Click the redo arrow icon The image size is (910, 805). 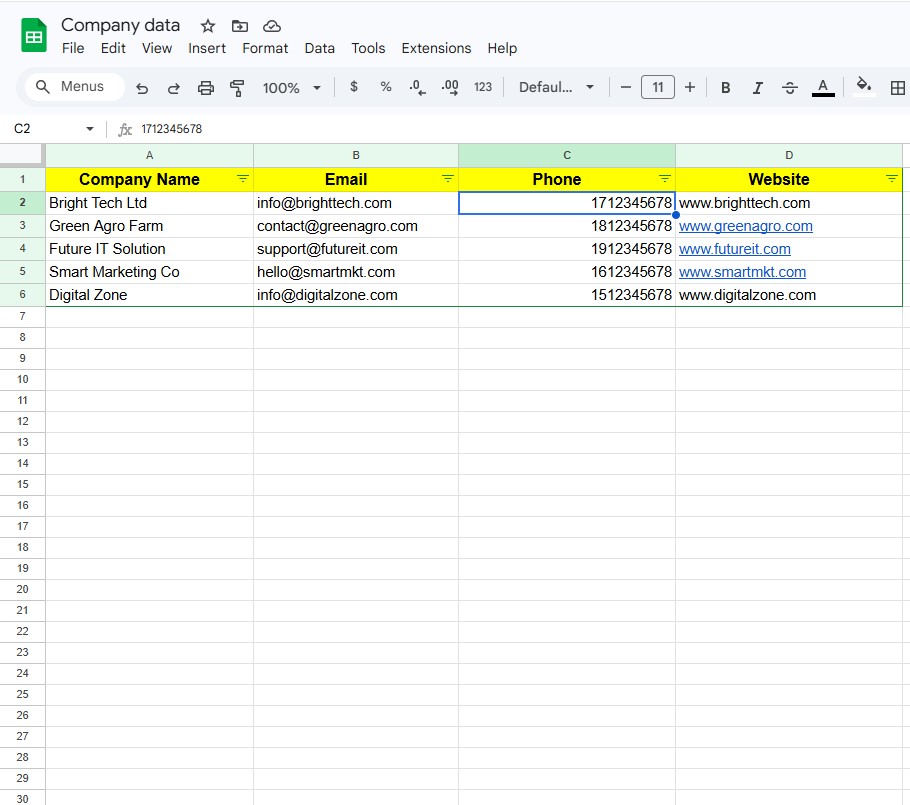click(x=173, y=88)
